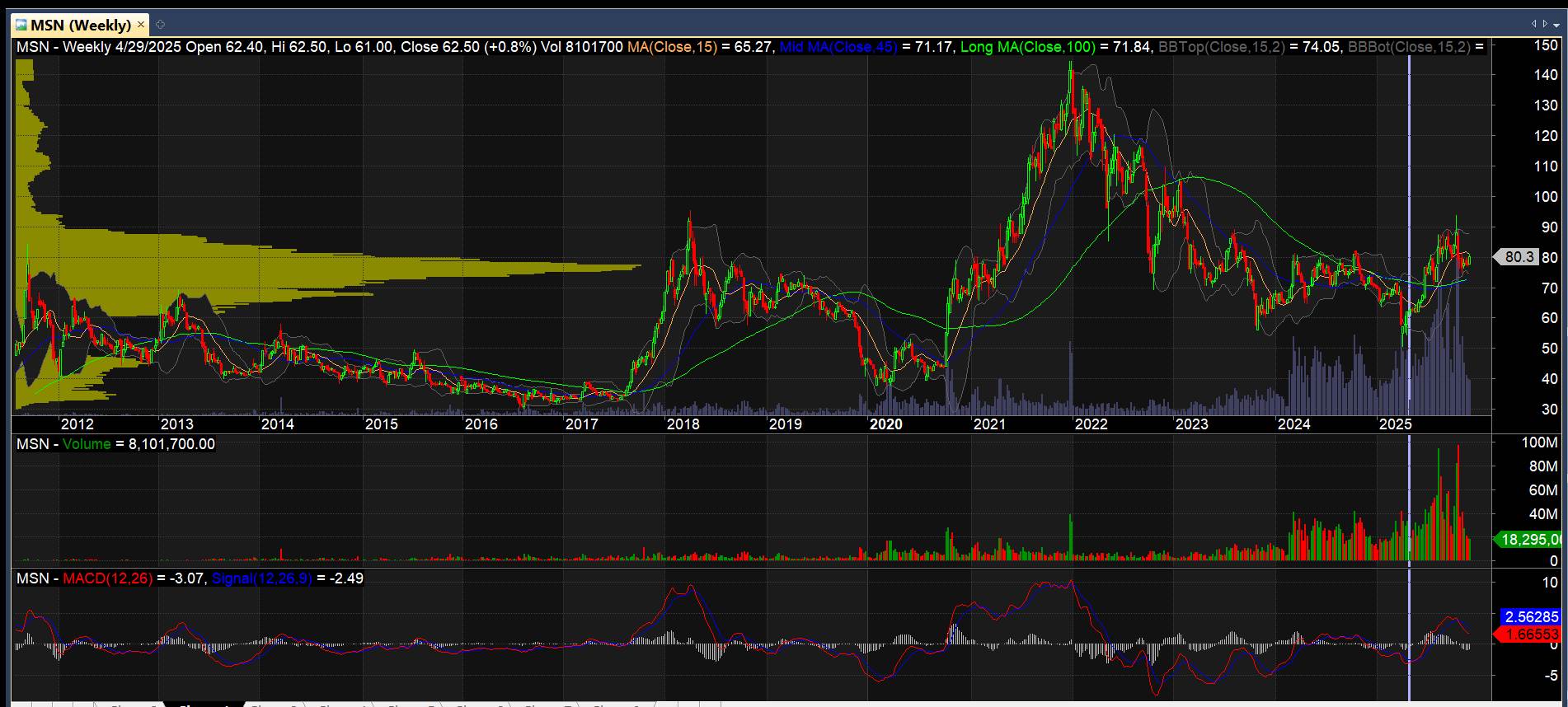This screenshot has width=1568, height=707.
Task: Select the MSN (Weekly) chart tab
Action: [80, 26]
